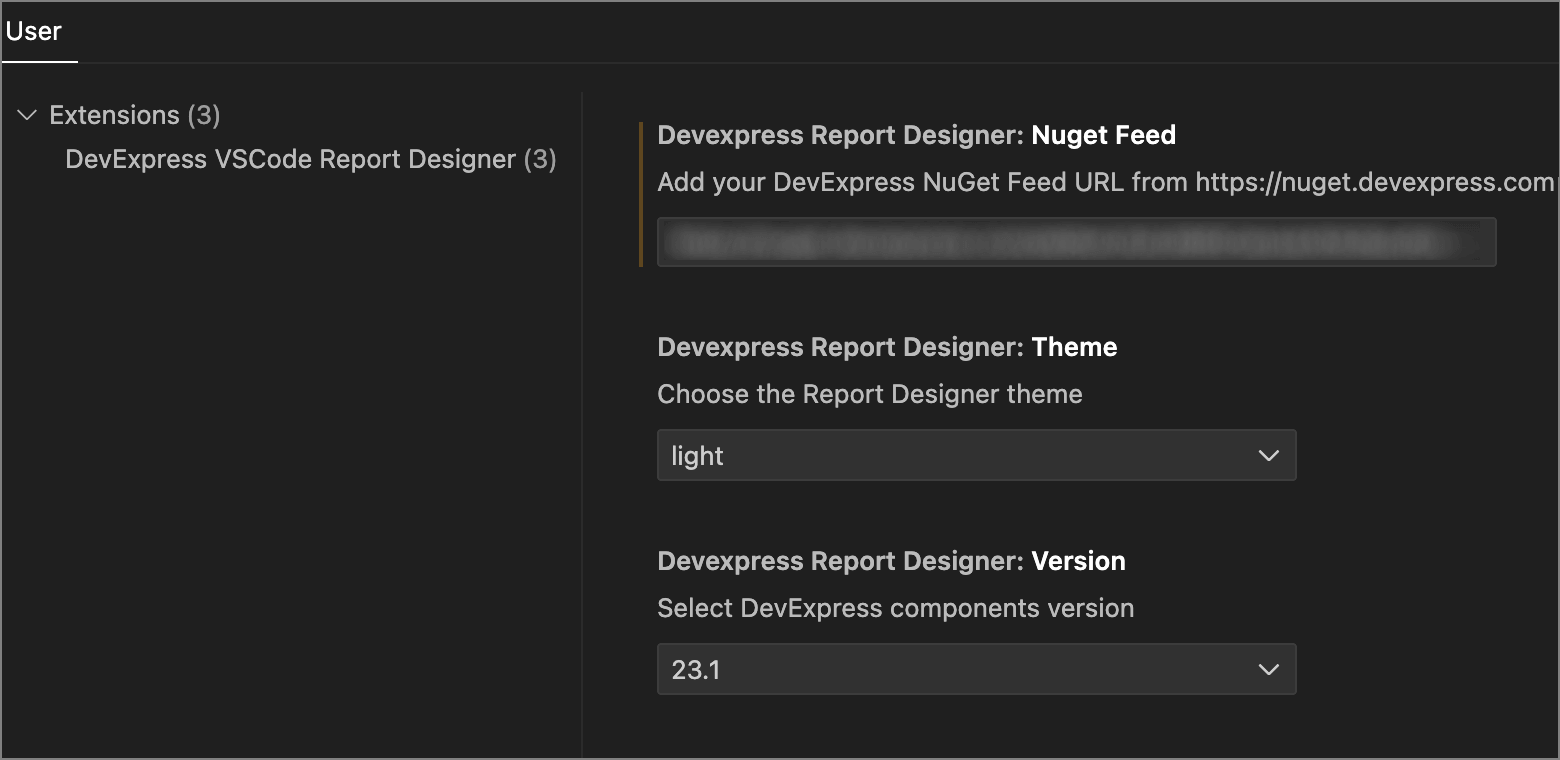Click the arrow beside Extensions (3)

pyautogui.click(x=27, y=114)
